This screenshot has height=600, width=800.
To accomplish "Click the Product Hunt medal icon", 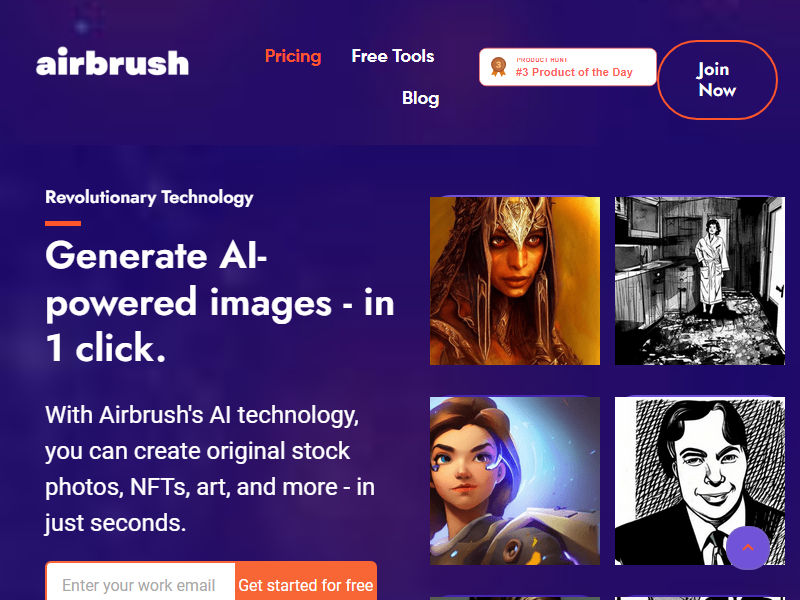I will point(498,67).
